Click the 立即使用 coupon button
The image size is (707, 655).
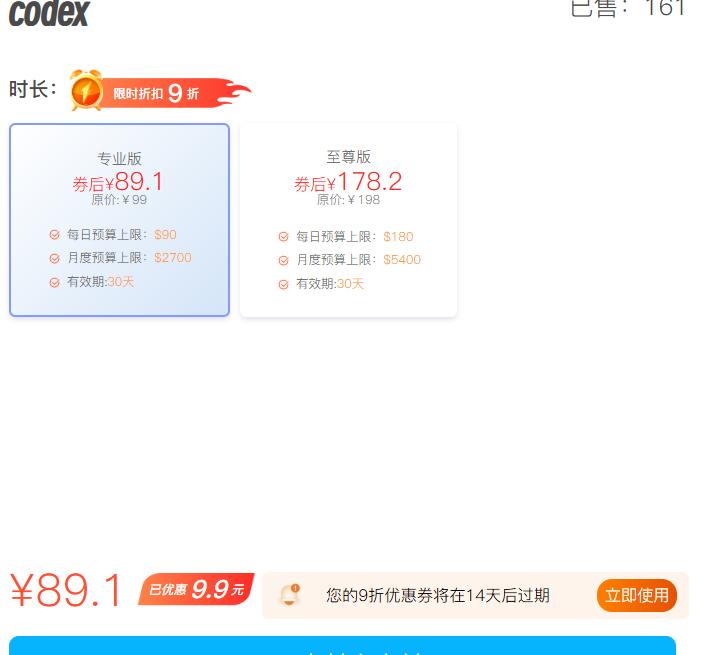coord(637,595)
